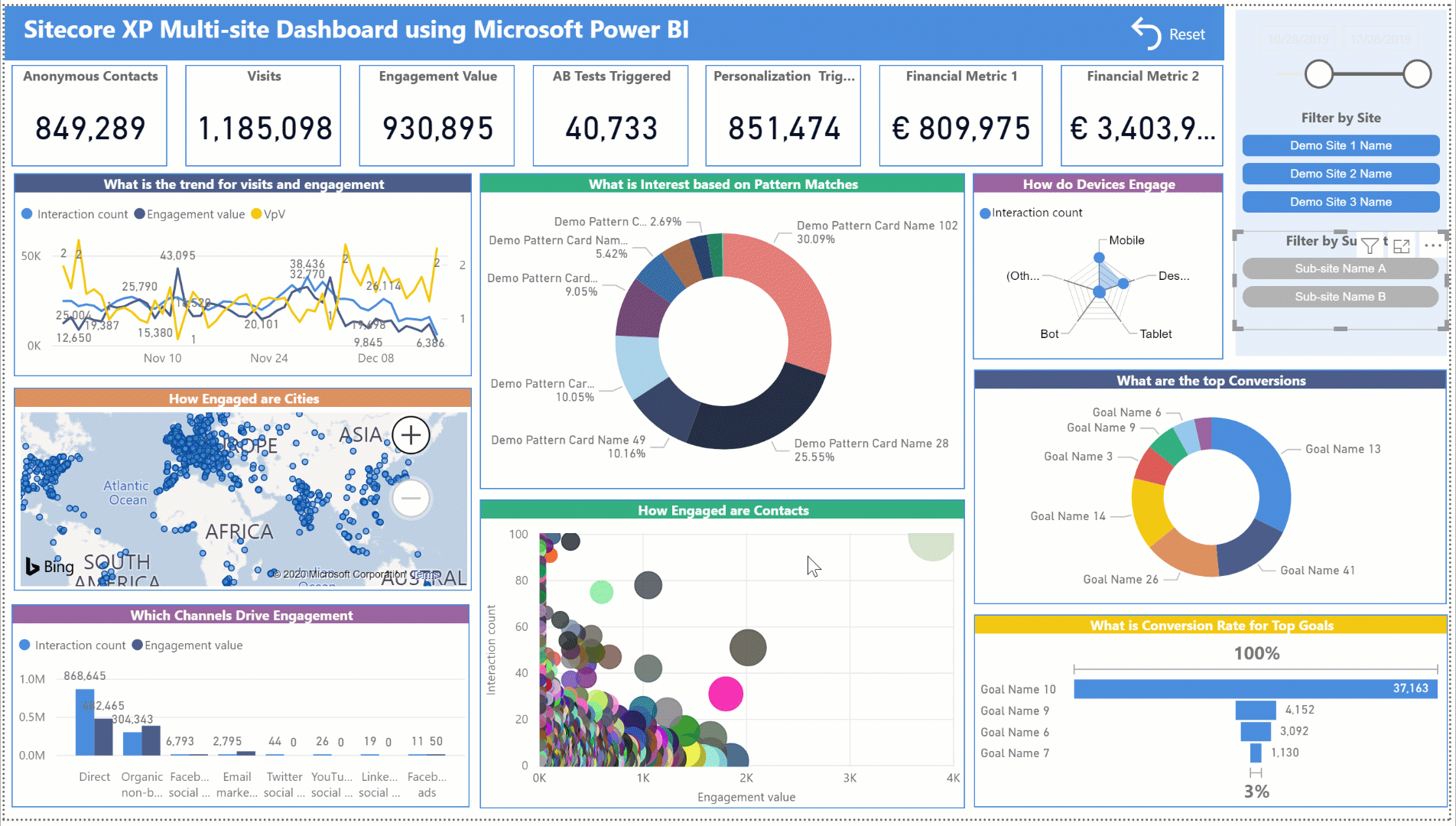Click the Filter by Site heading

click(x=1341, y=118)
